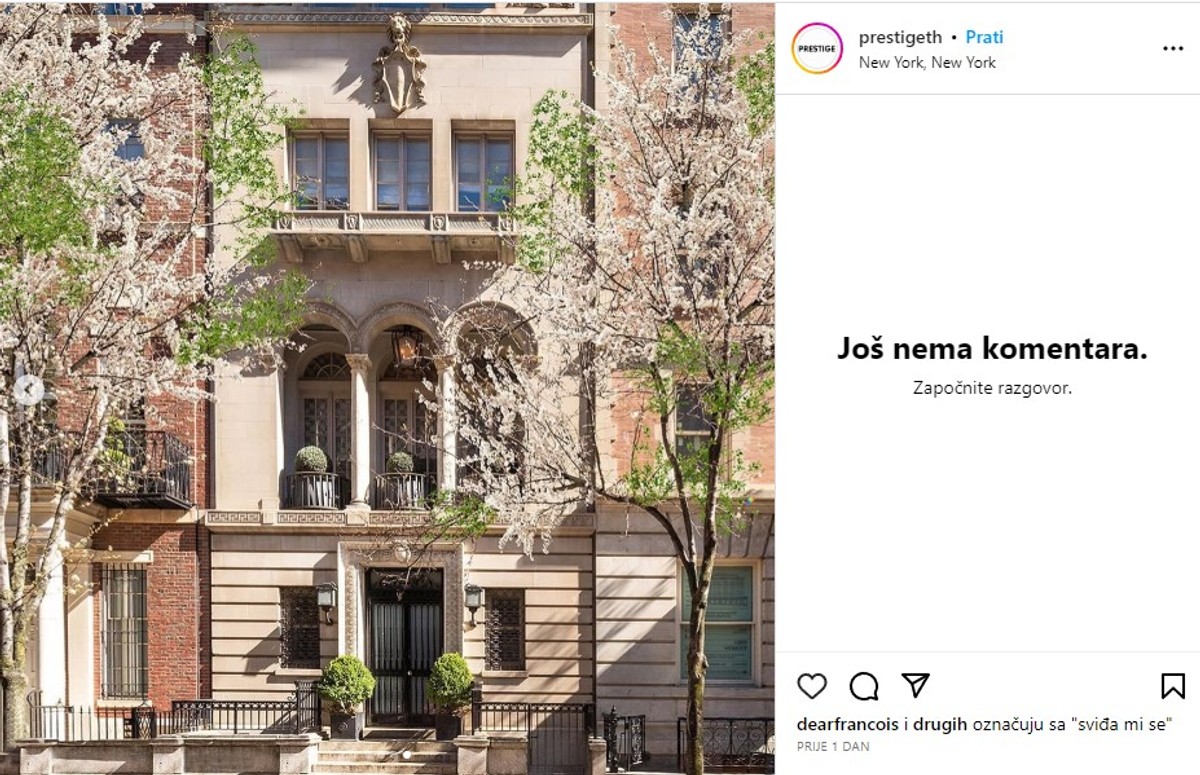Open the New York, New York location
This screenshot has width=1200, height=775.
point(927,62)
